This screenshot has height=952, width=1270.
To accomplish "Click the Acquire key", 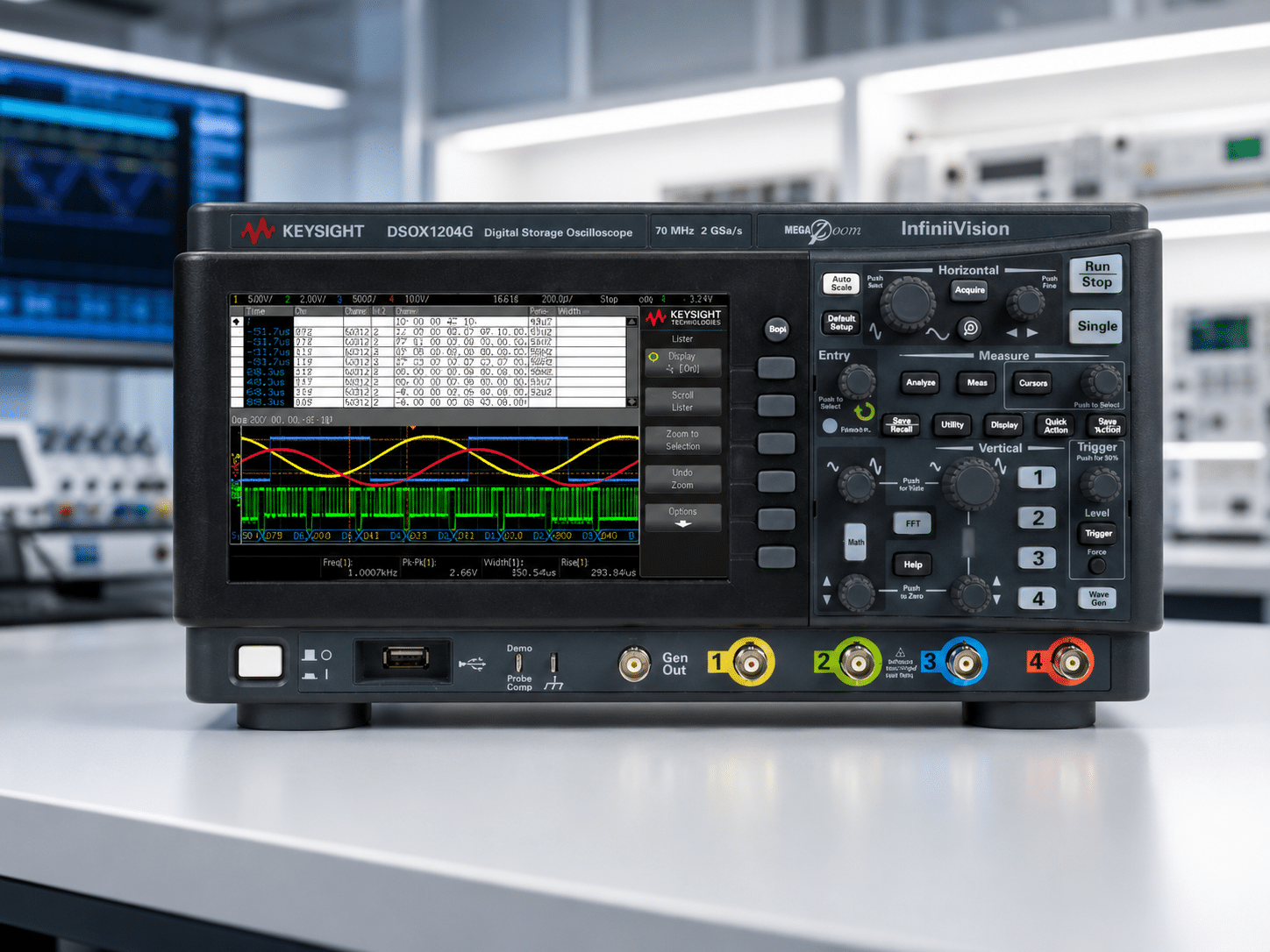I will click(969, 290).
